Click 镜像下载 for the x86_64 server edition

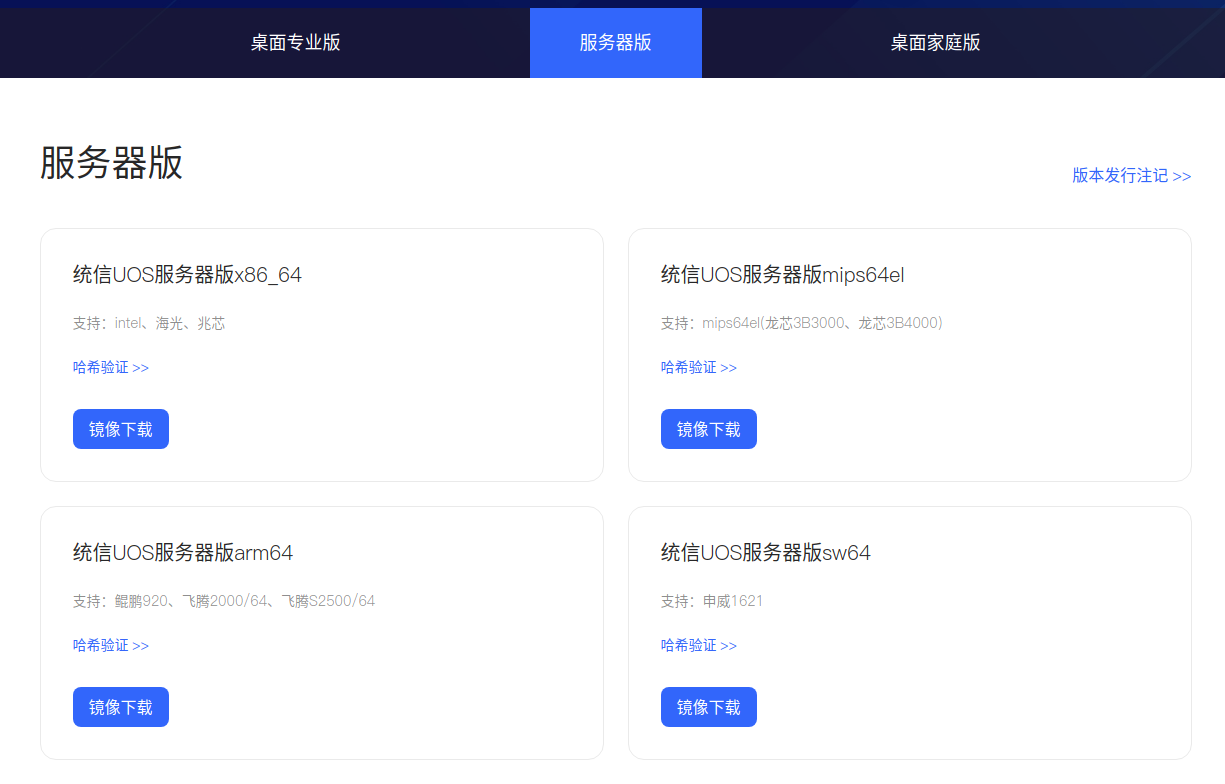coord(121,429)
